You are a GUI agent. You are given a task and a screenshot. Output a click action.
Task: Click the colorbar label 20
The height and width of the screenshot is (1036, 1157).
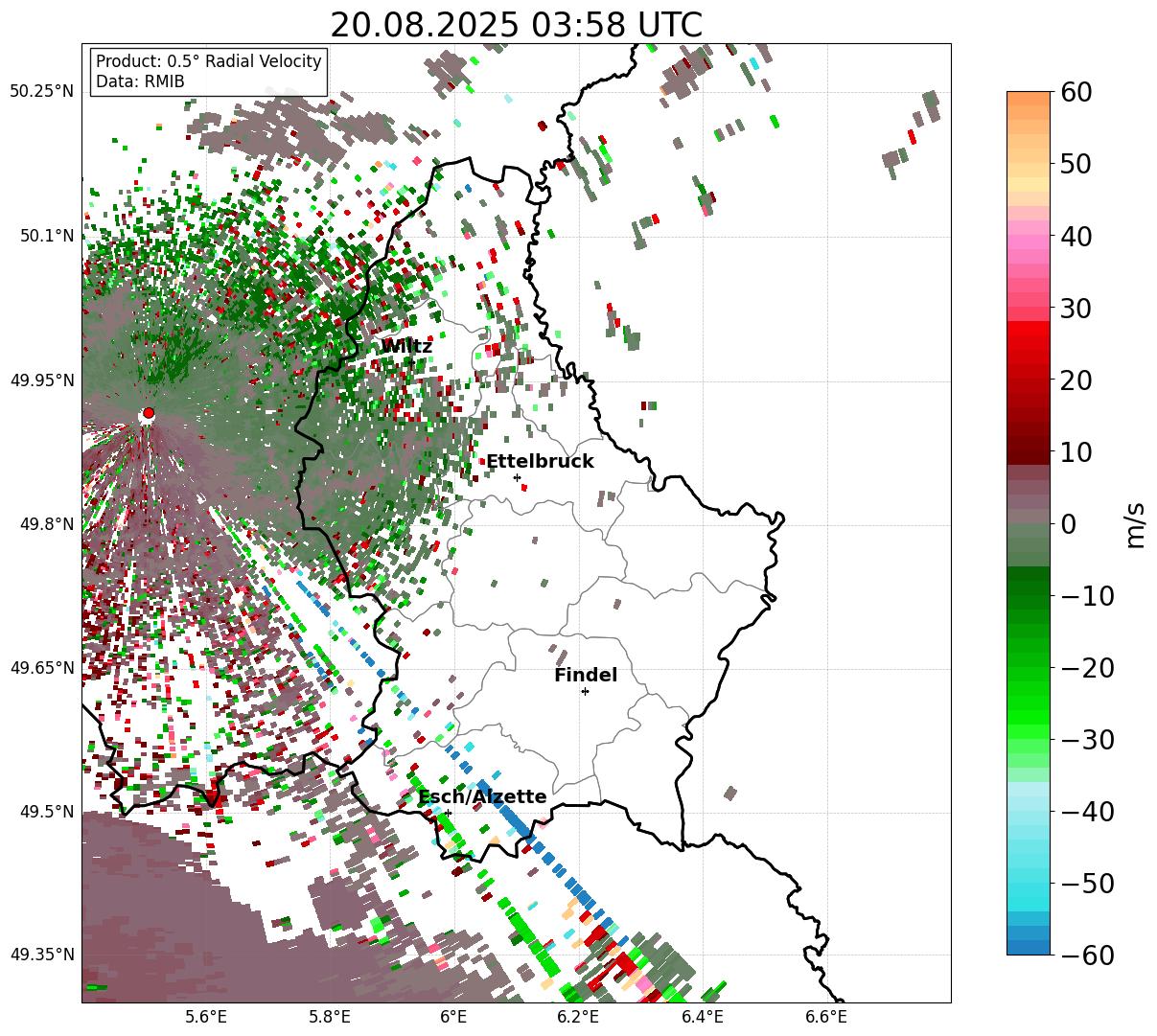(1075, 380)
